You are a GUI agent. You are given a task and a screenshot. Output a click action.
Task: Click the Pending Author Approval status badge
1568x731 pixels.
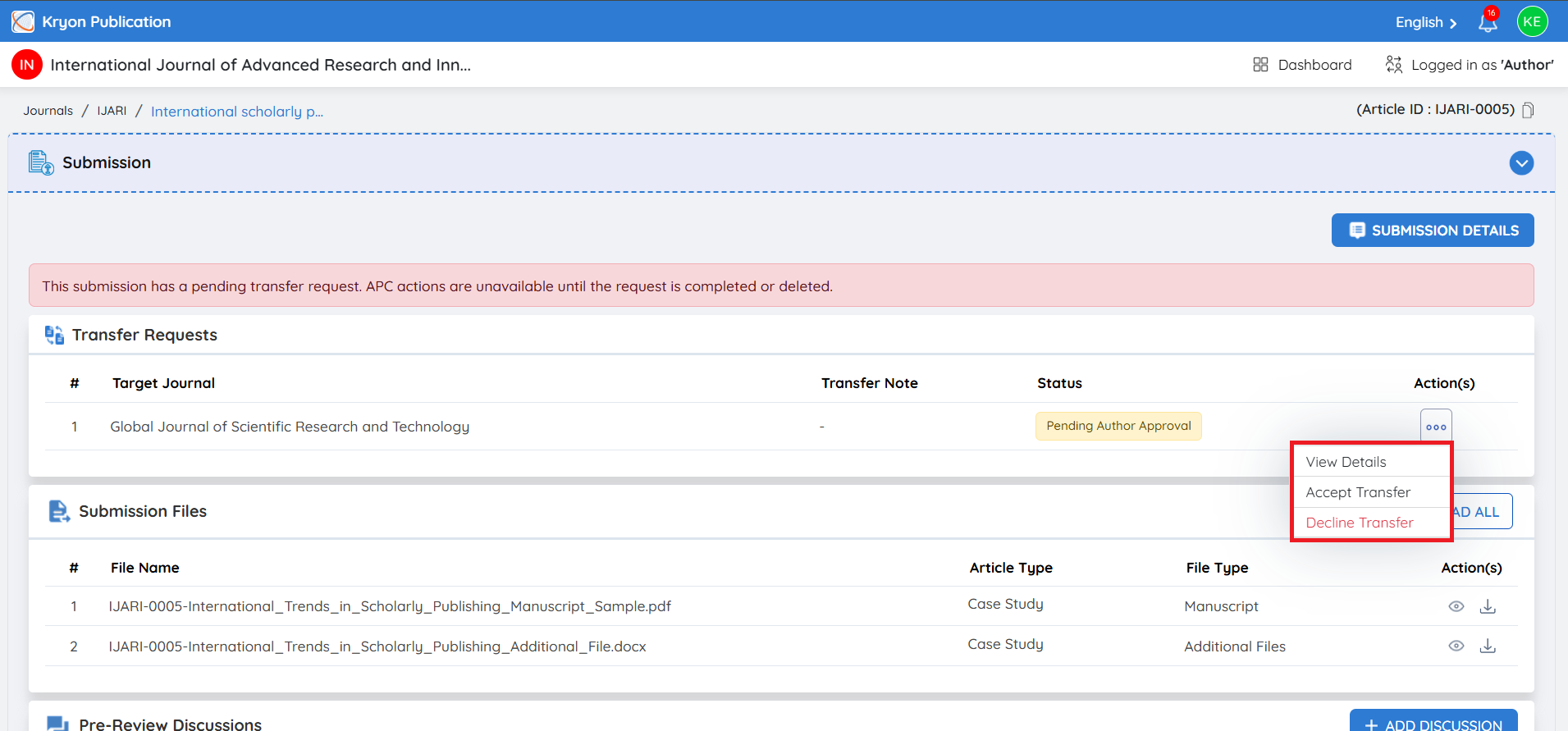[1118, 426]
